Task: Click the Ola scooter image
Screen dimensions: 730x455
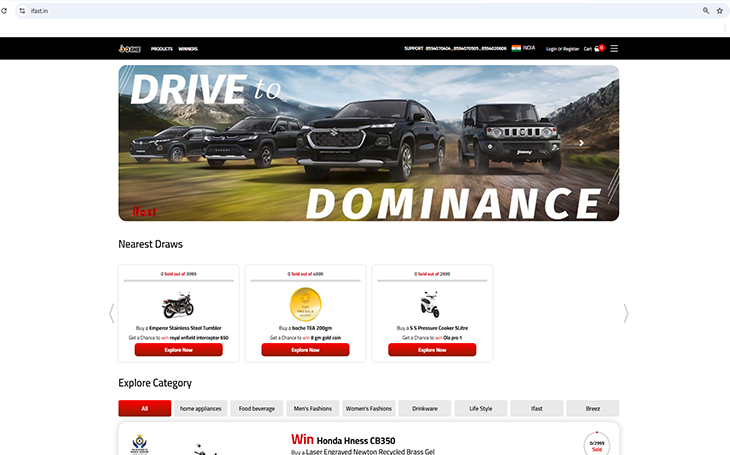Action: point(430,305)
